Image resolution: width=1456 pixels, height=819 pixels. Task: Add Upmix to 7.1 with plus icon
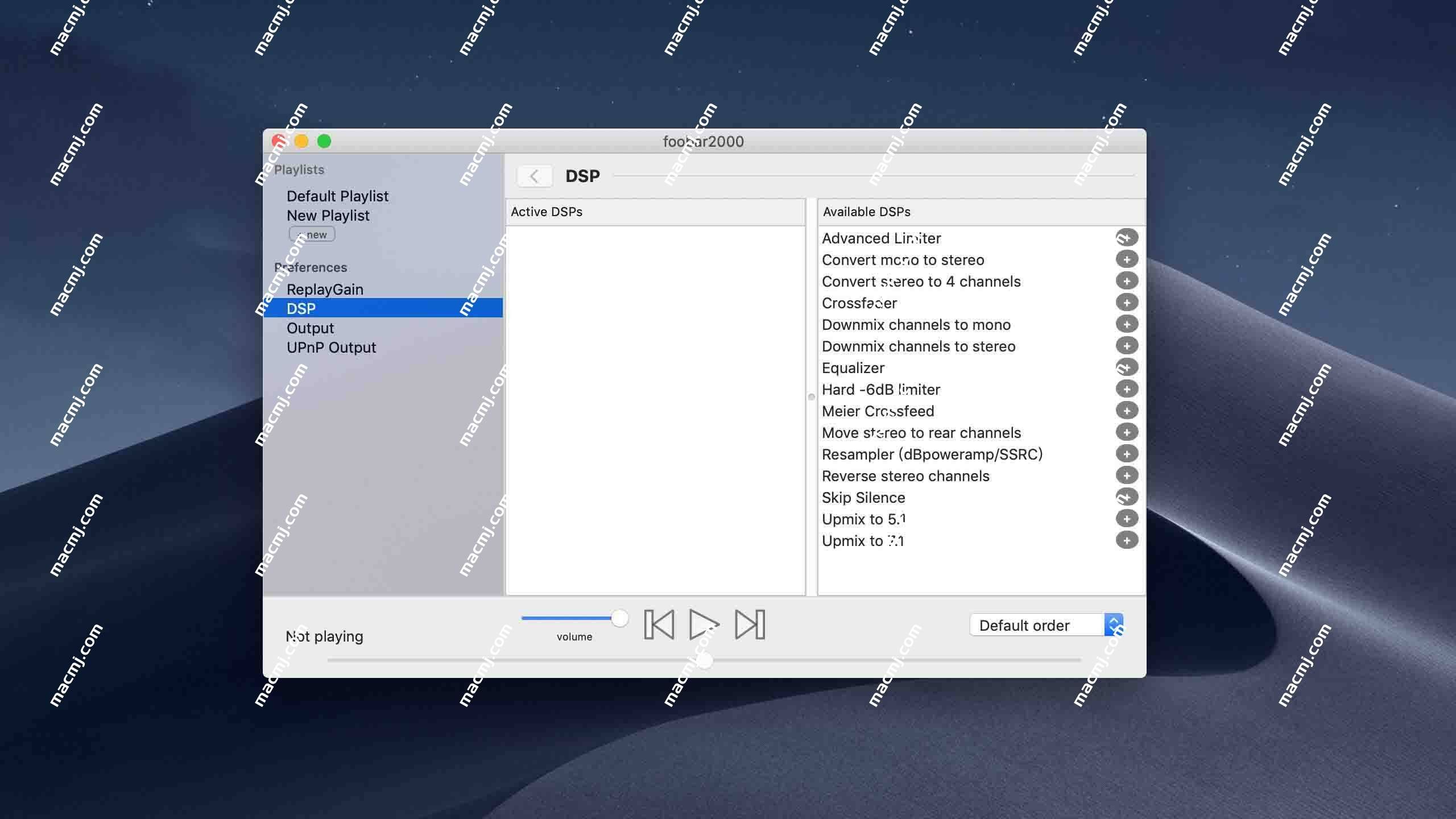click(1127, 540)
